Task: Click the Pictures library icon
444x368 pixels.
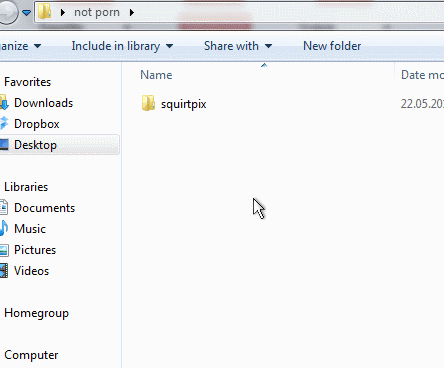Action: coord(4,250)
